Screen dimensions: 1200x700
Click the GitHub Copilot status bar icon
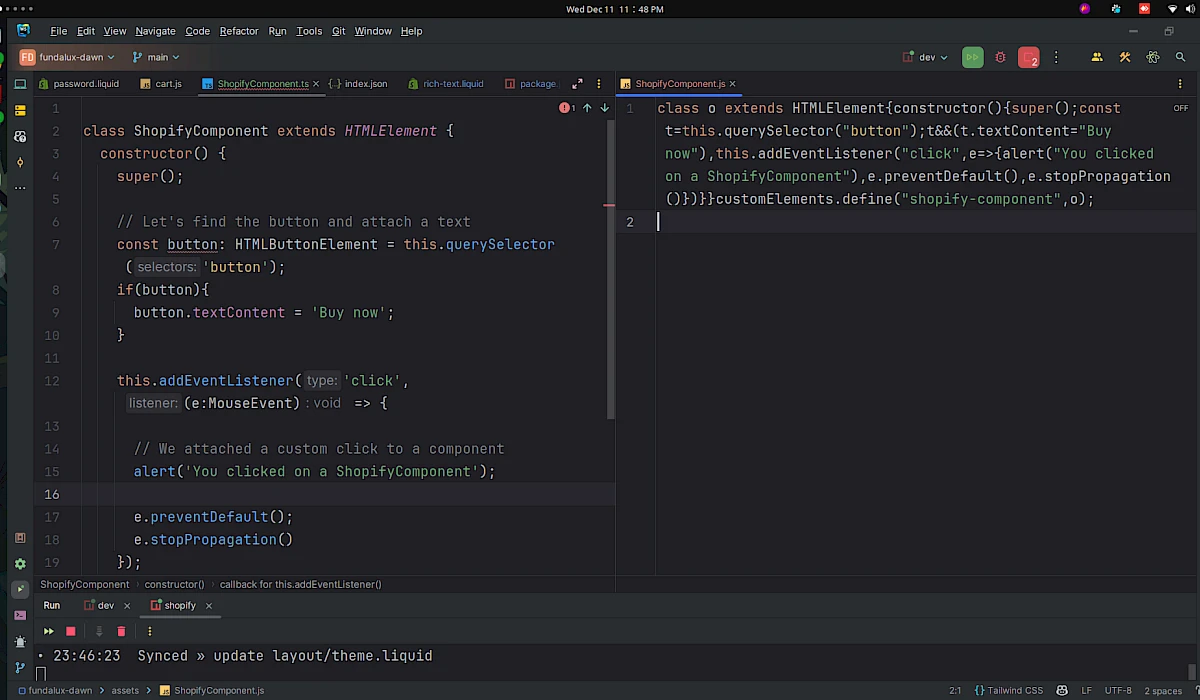click(x=1061, y=690)
